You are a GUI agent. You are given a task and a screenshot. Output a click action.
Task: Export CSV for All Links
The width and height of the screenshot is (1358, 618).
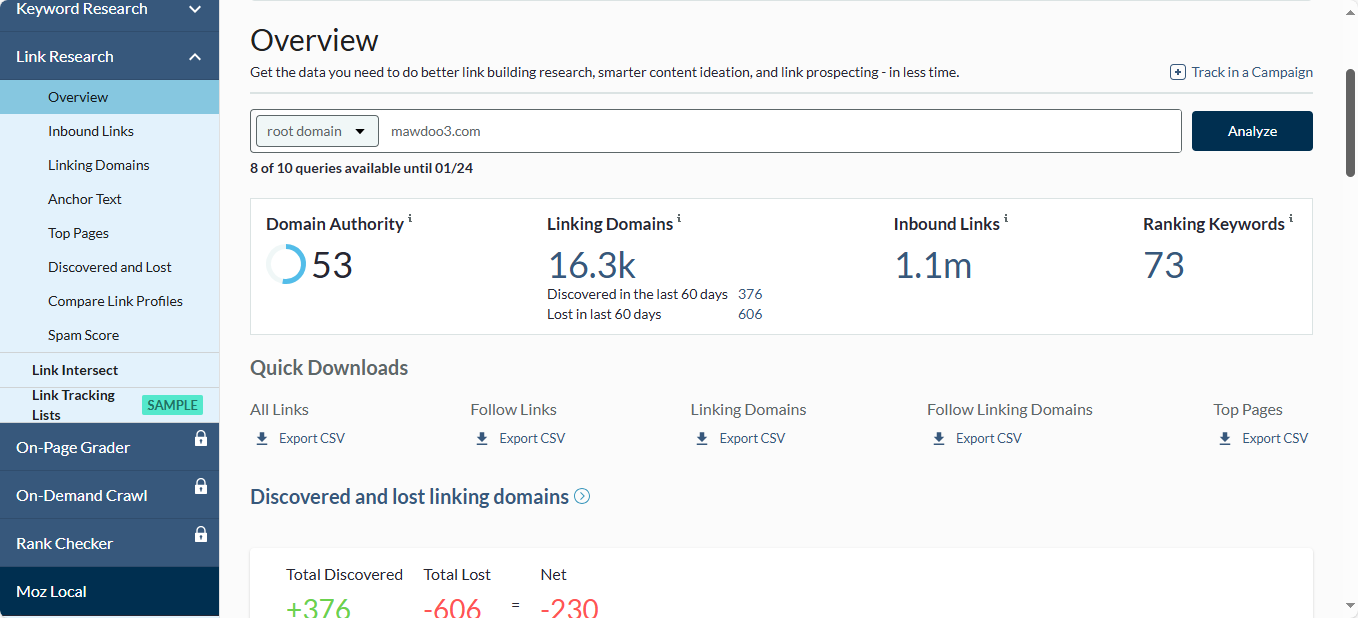point(312,438)
